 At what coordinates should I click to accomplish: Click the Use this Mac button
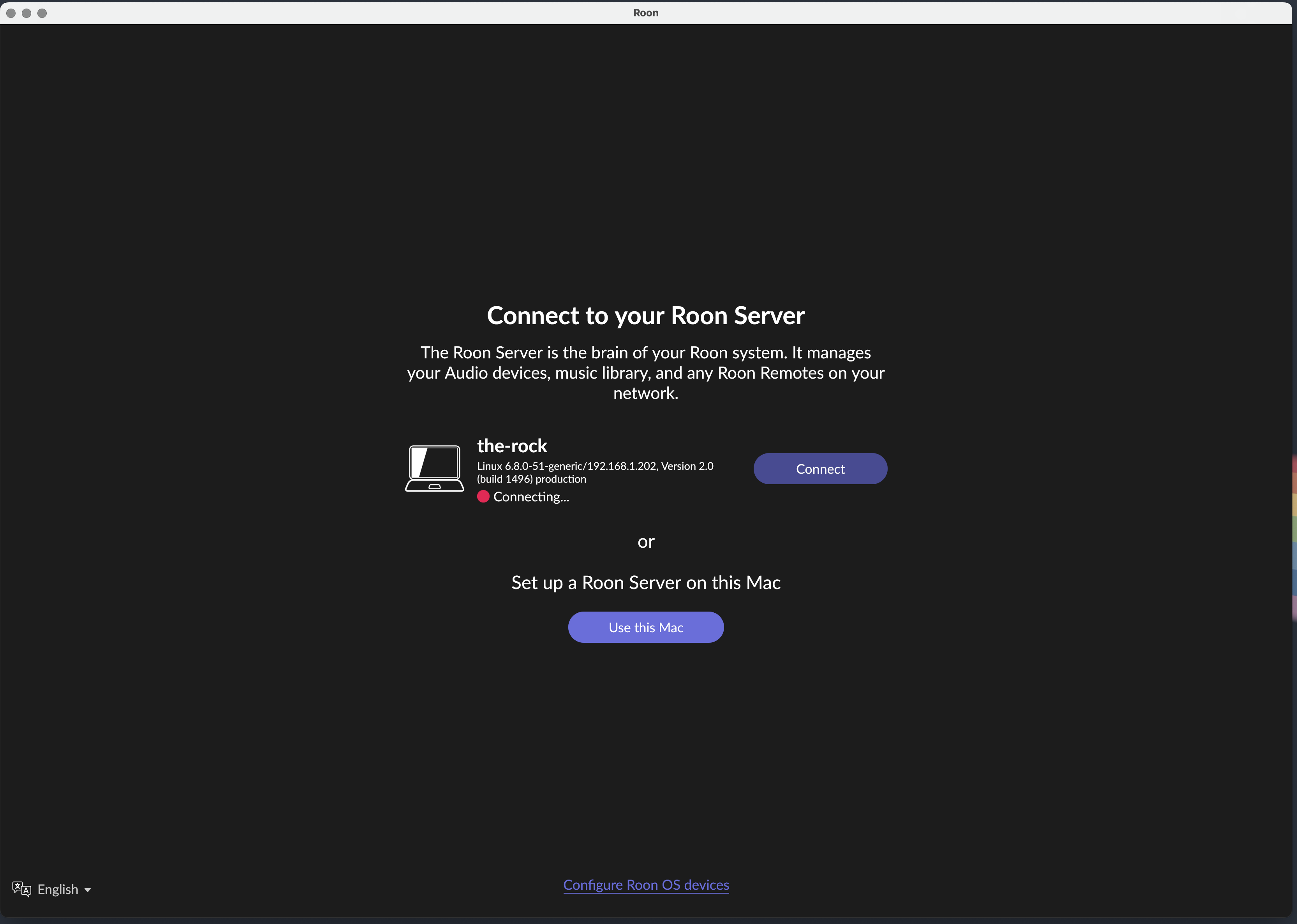coord(646,627)
